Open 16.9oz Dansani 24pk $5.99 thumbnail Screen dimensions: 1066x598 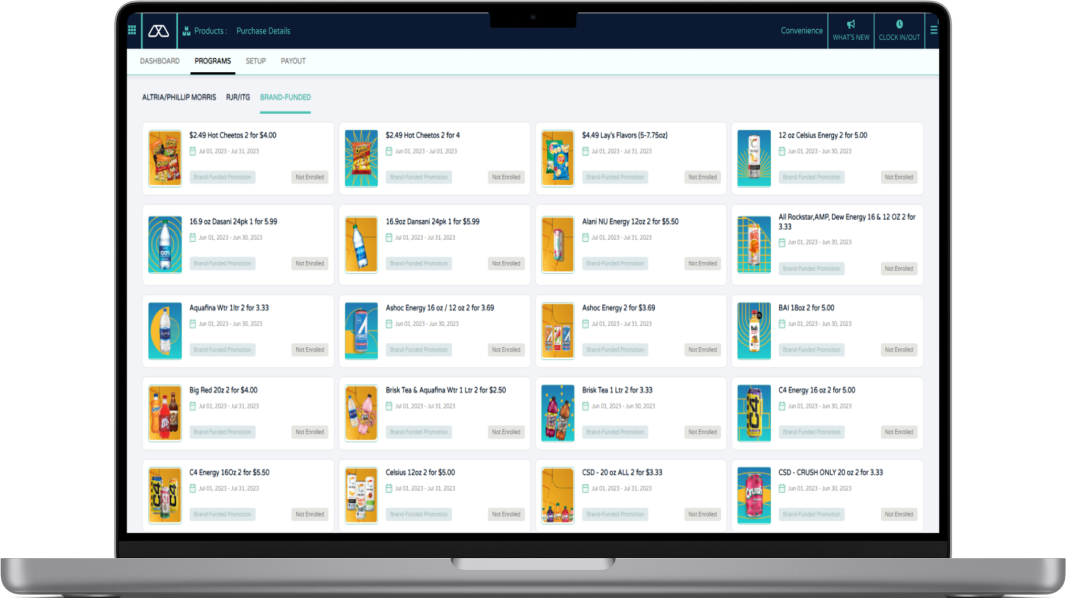tap(361, 245)
